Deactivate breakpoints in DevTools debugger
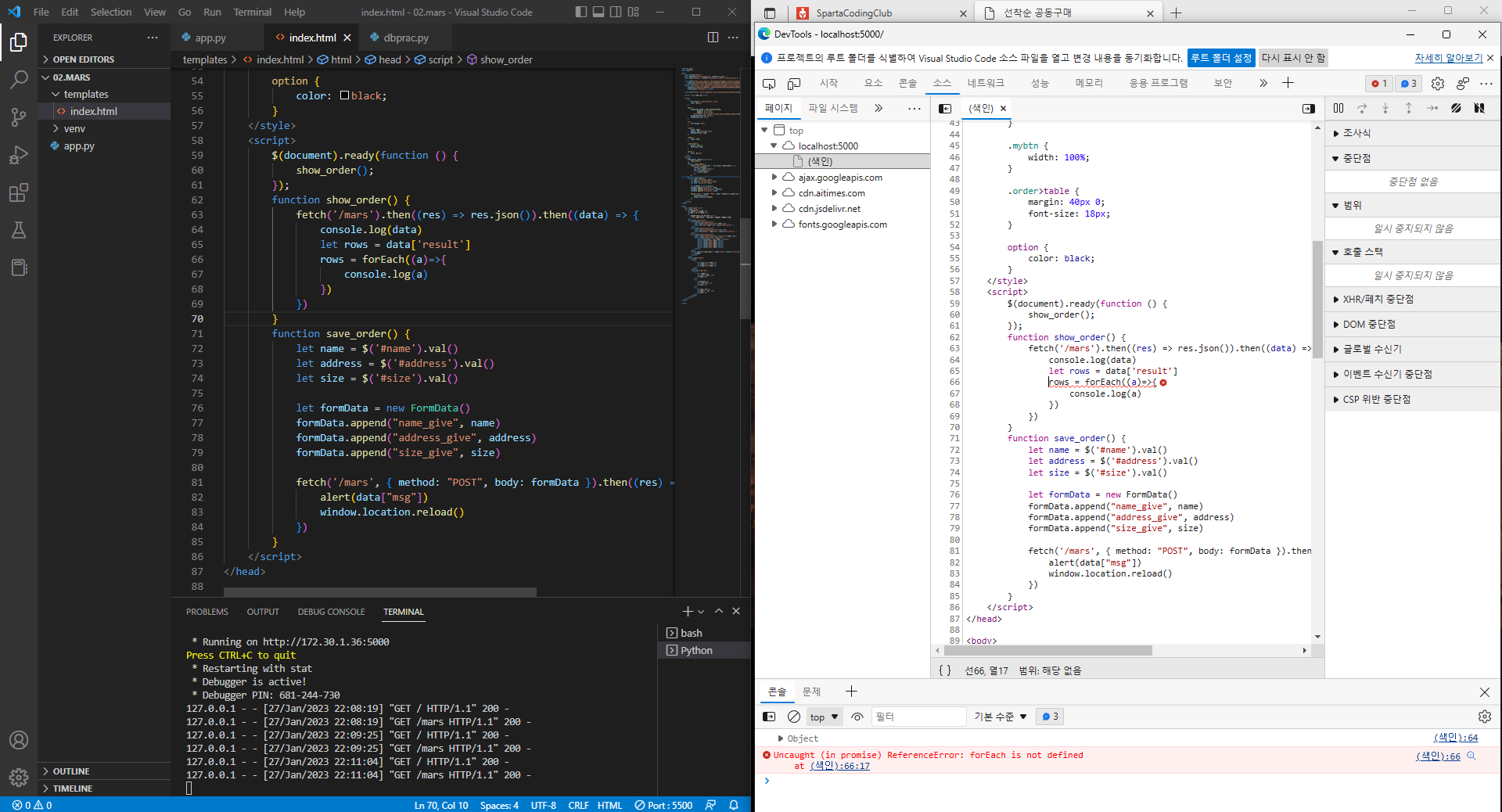The image size is (1502, 812). click(1456, 109)
